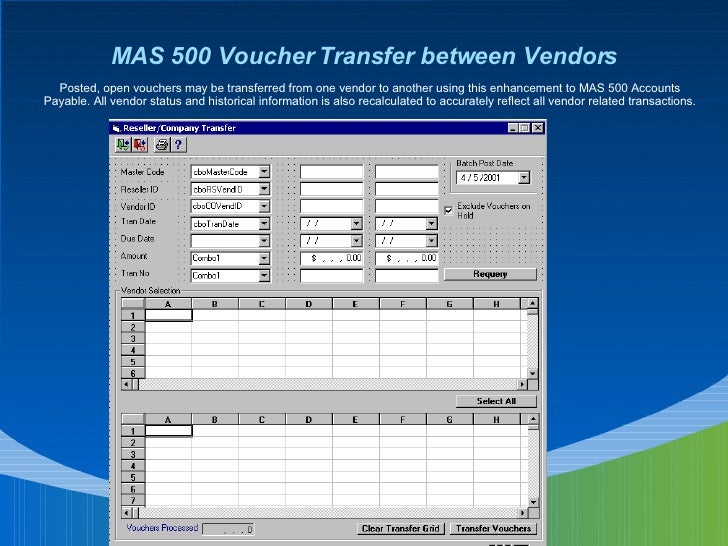Screen dimensions: 728x546
Task: Click scroll-up arrow of Vendor Selection grid
Action: pos(533,304)
